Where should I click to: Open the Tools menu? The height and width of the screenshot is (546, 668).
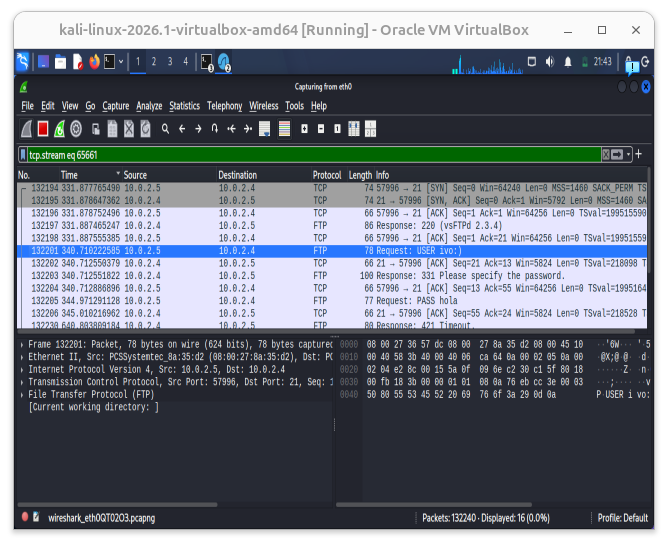click(294, 106)
